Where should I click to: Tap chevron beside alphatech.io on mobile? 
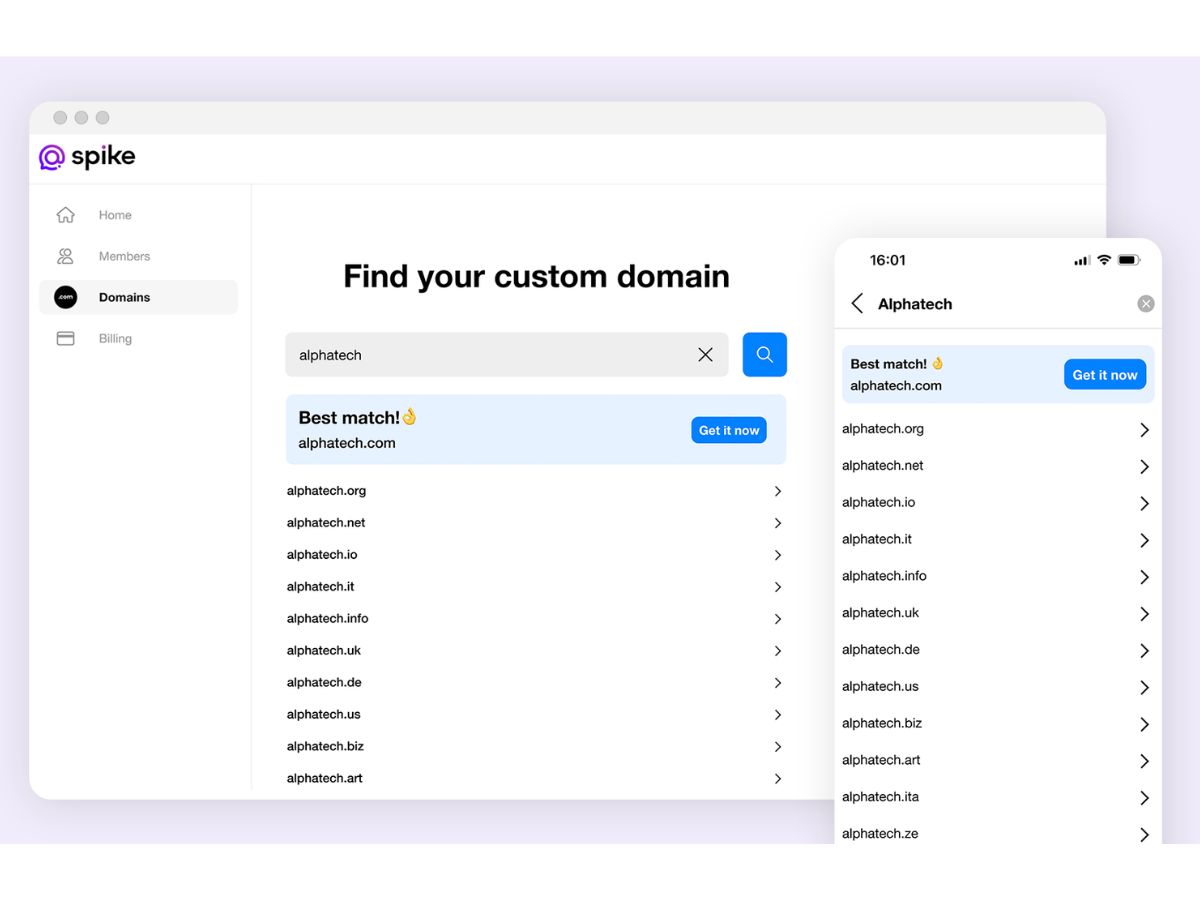[1145, 504]
